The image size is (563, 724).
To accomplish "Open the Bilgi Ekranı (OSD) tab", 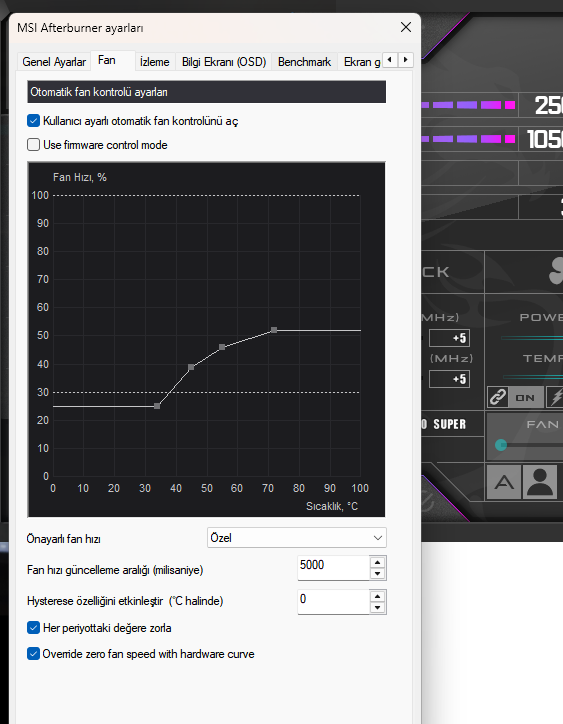I will click(x=224, y=62).
